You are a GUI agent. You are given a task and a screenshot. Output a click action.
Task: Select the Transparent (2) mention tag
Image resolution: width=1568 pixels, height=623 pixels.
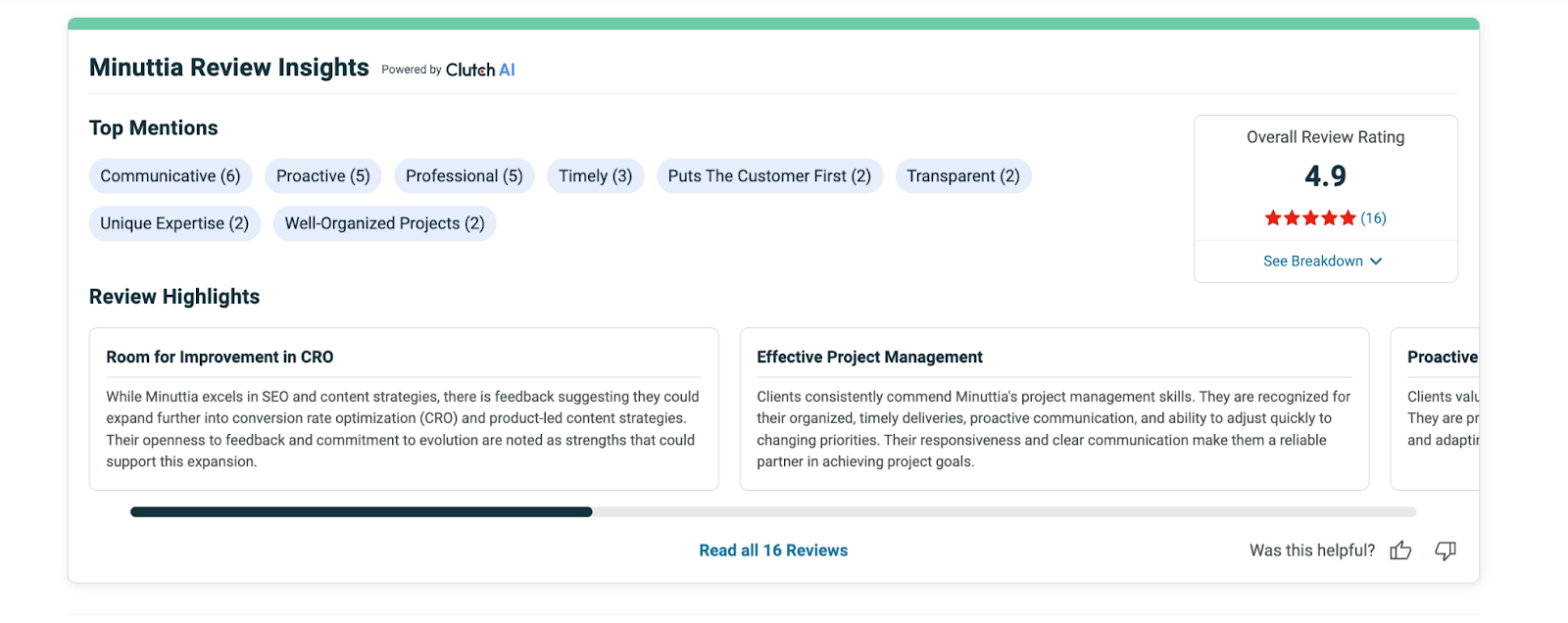tap(963, 176)
